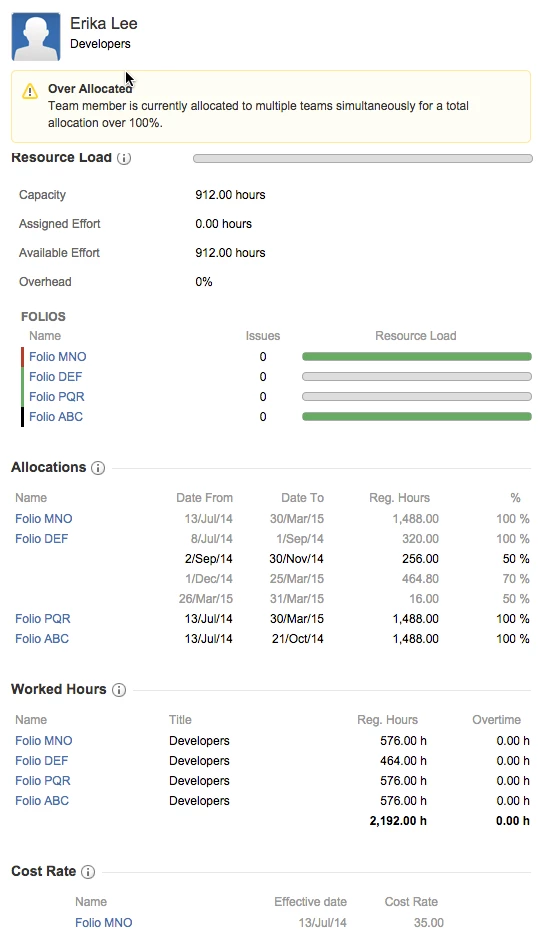
Task: Click the green resource load bar for Folio MNO
Action: [x=417, y=357]
